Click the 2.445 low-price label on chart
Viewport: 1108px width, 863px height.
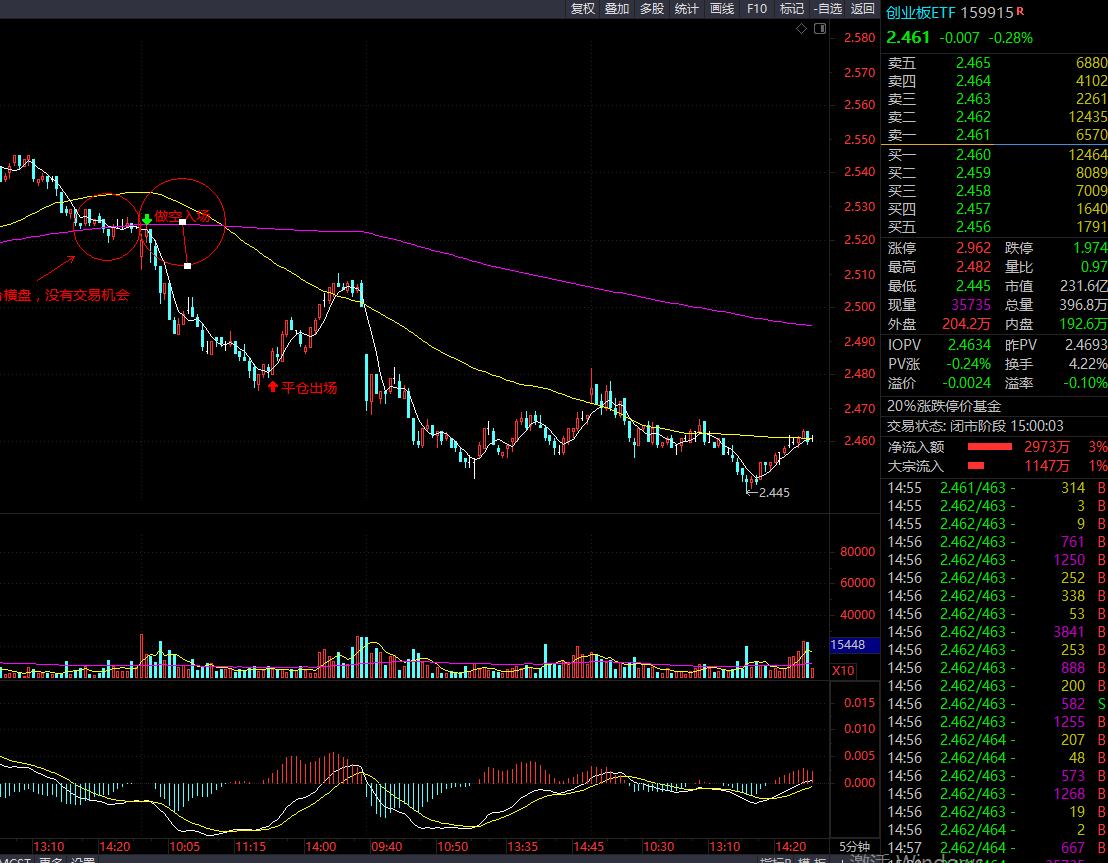click(x=774, y=493)
